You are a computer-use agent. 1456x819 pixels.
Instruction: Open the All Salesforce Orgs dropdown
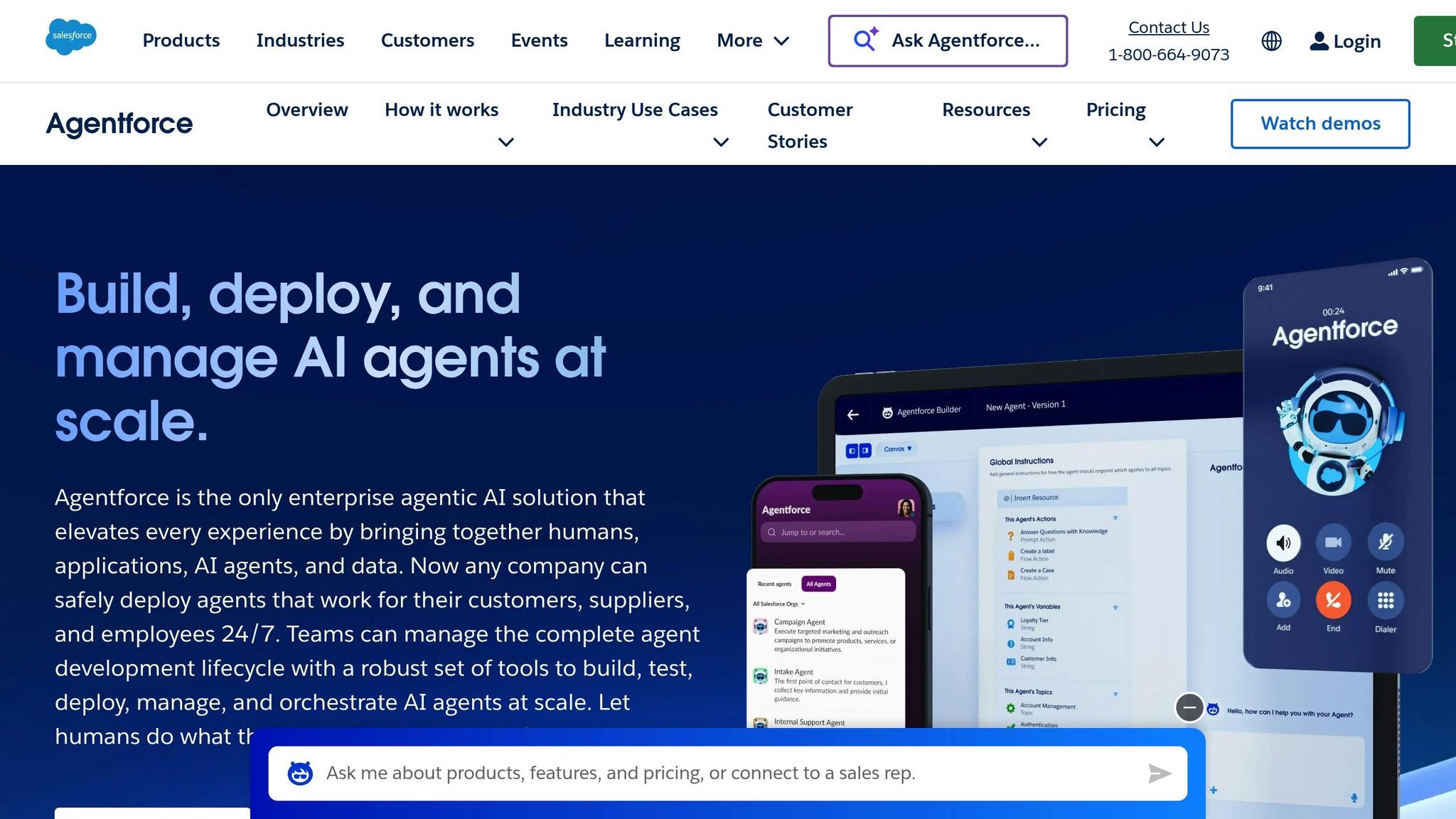778,604
